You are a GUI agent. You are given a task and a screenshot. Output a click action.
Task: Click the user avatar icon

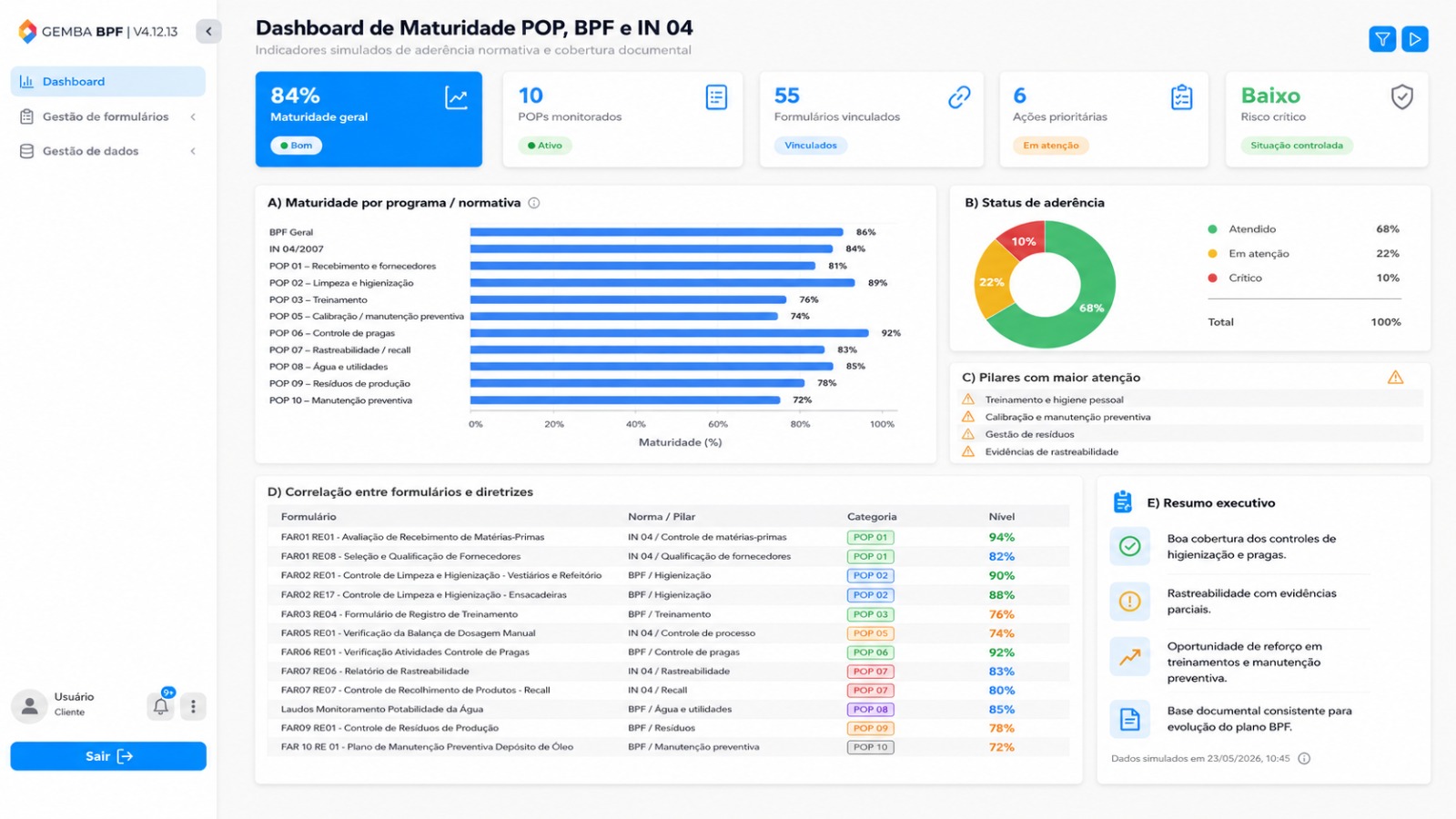click(x=29, y=706)
